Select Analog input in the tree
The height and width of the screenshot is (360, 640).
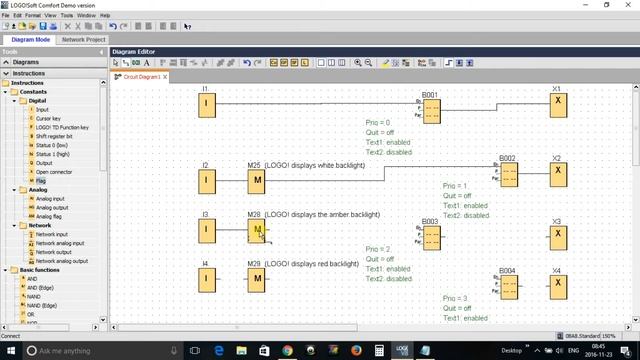click(50, 199)
